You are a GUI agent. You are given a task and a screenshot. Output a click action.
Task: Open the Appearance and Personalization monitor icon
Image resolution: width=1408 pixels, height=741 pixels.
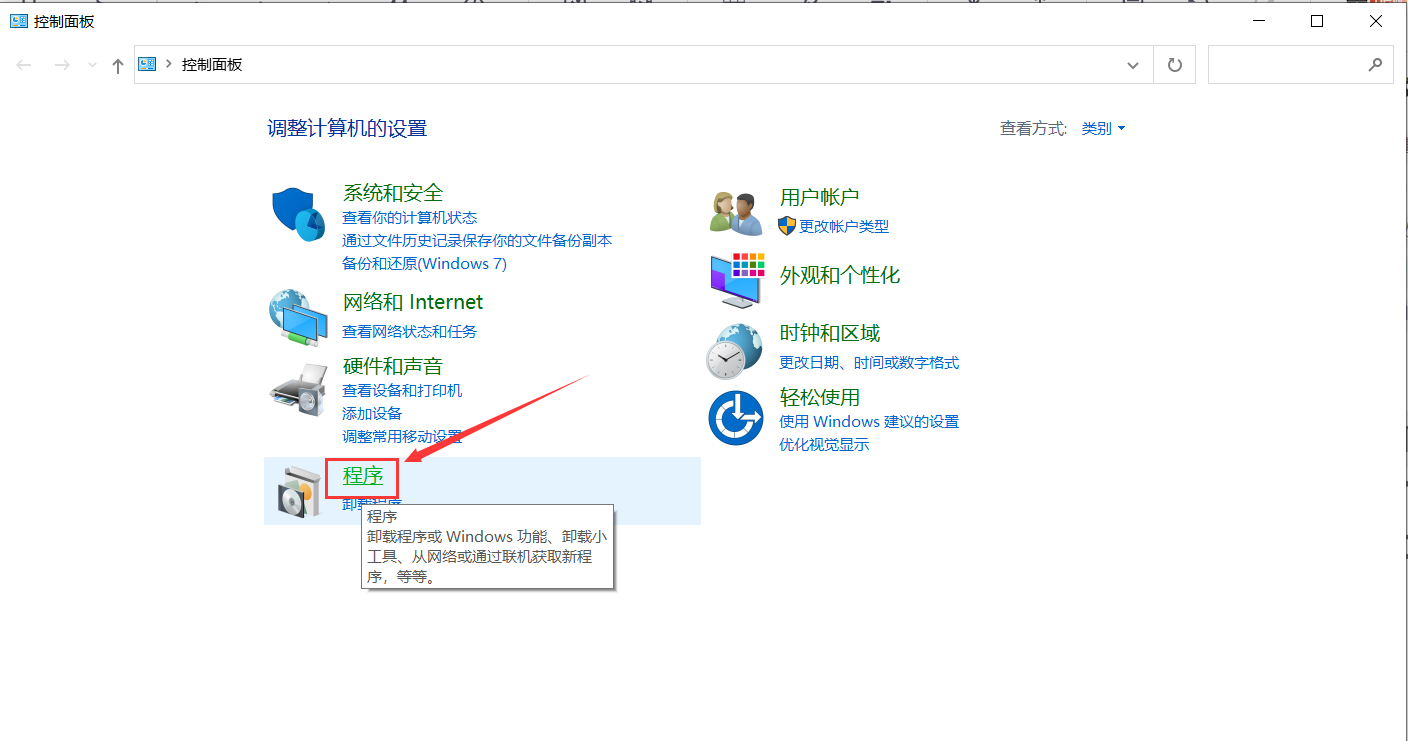click(x=736, y=280)
